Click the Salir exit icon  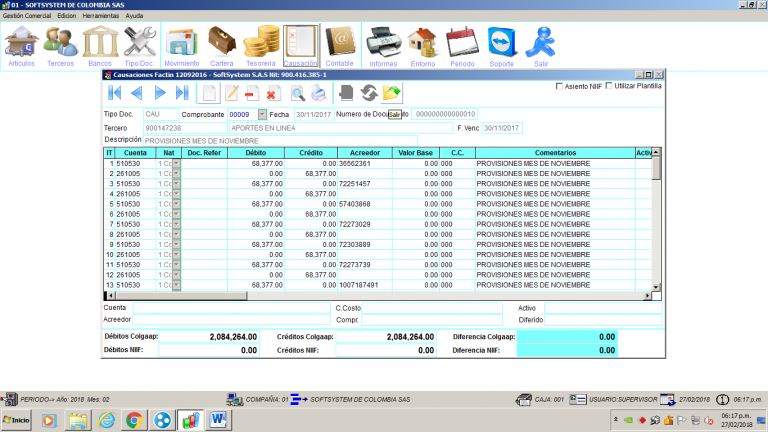[541, 47]
